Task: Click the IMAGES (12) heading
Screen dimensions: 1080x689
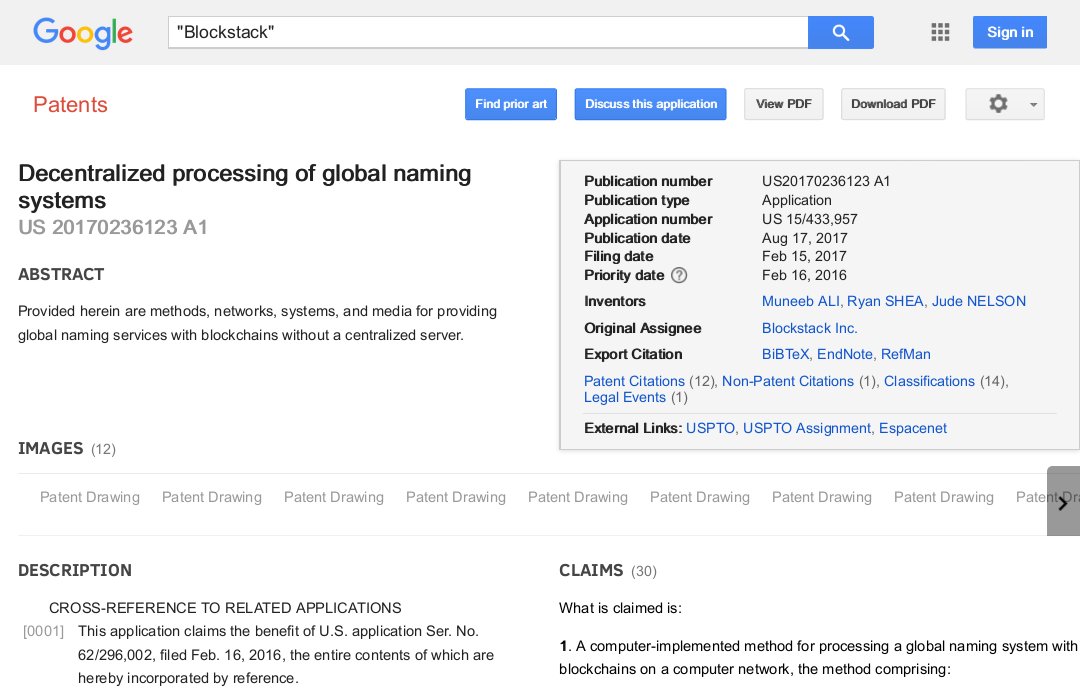Action: coord(67,449)
